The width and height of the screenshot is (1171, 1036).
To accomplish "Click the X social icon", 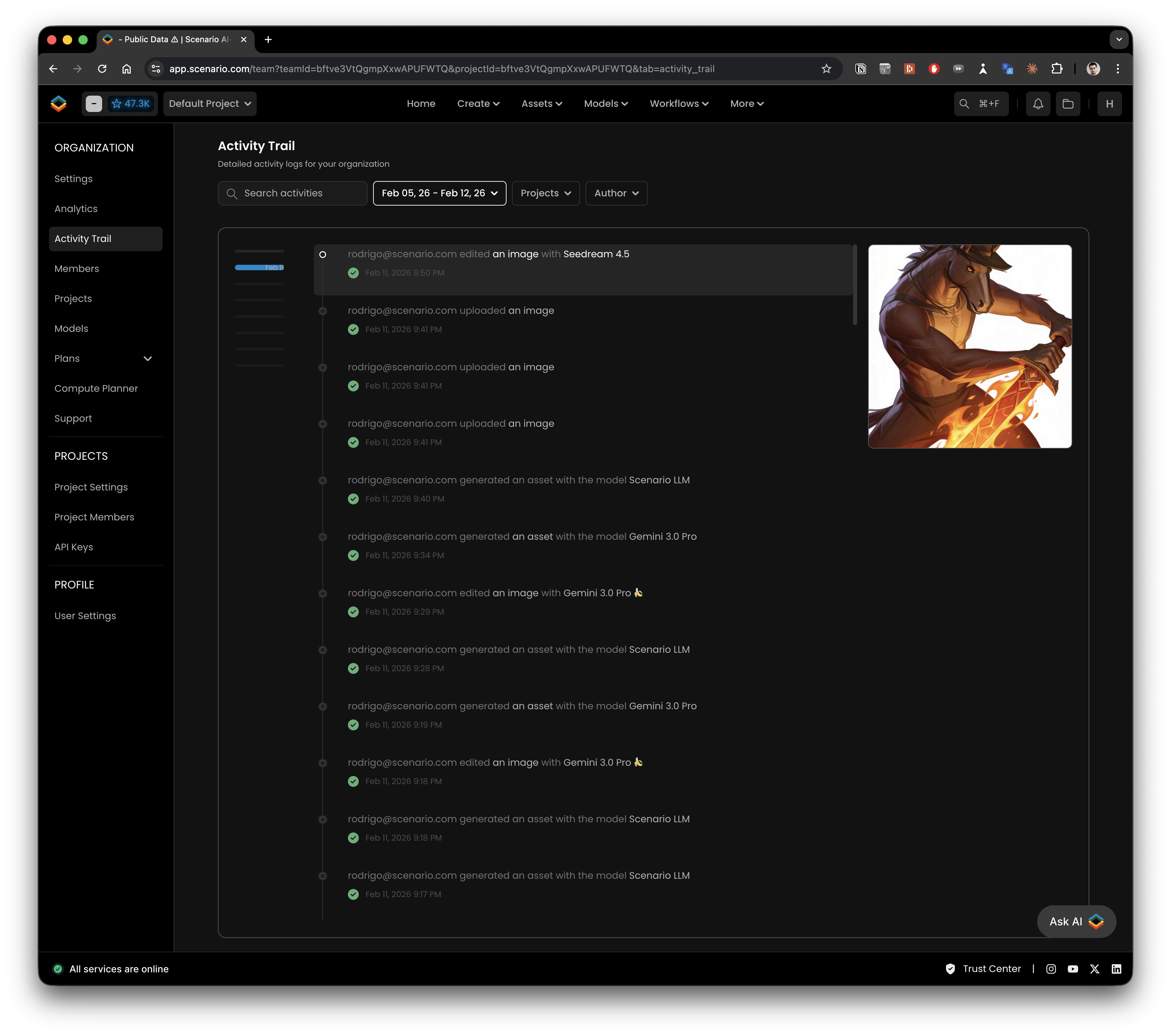I will click(x=1094, y=968).
